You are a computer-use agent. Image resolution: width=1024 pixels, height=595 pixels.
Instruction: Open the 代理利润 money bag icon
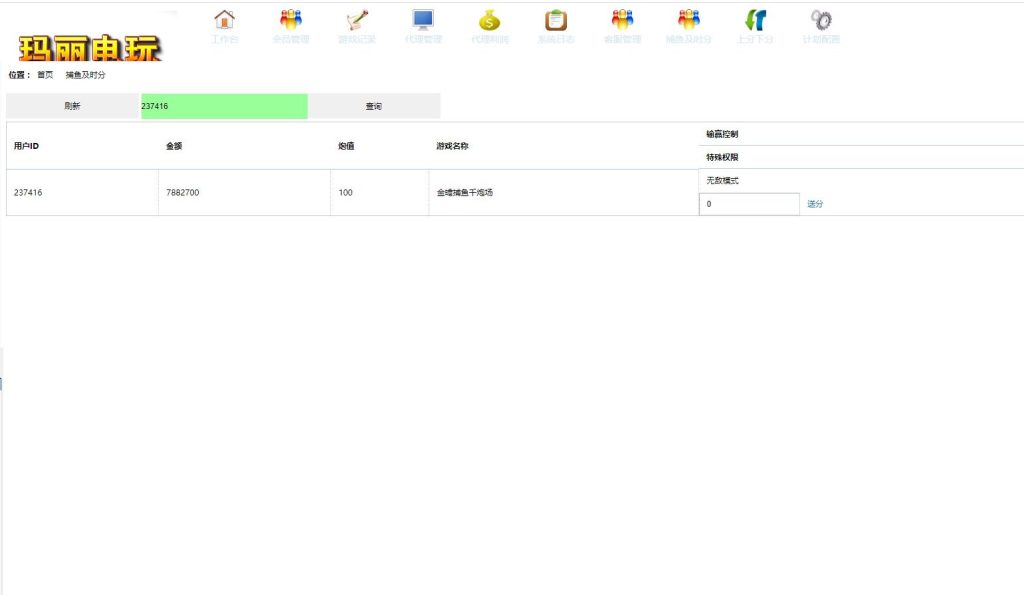489,20
